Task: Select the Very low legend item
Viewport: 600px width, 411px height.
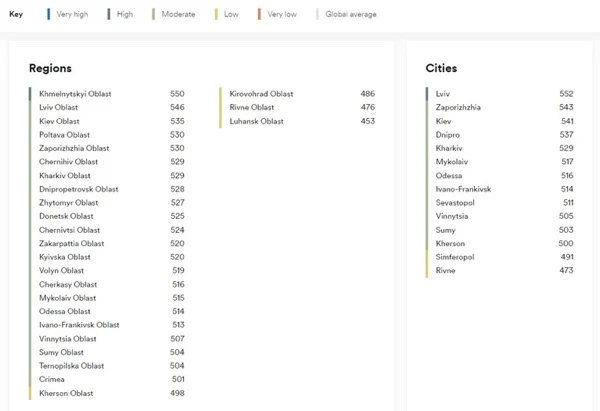Action: tap(281, 15)
